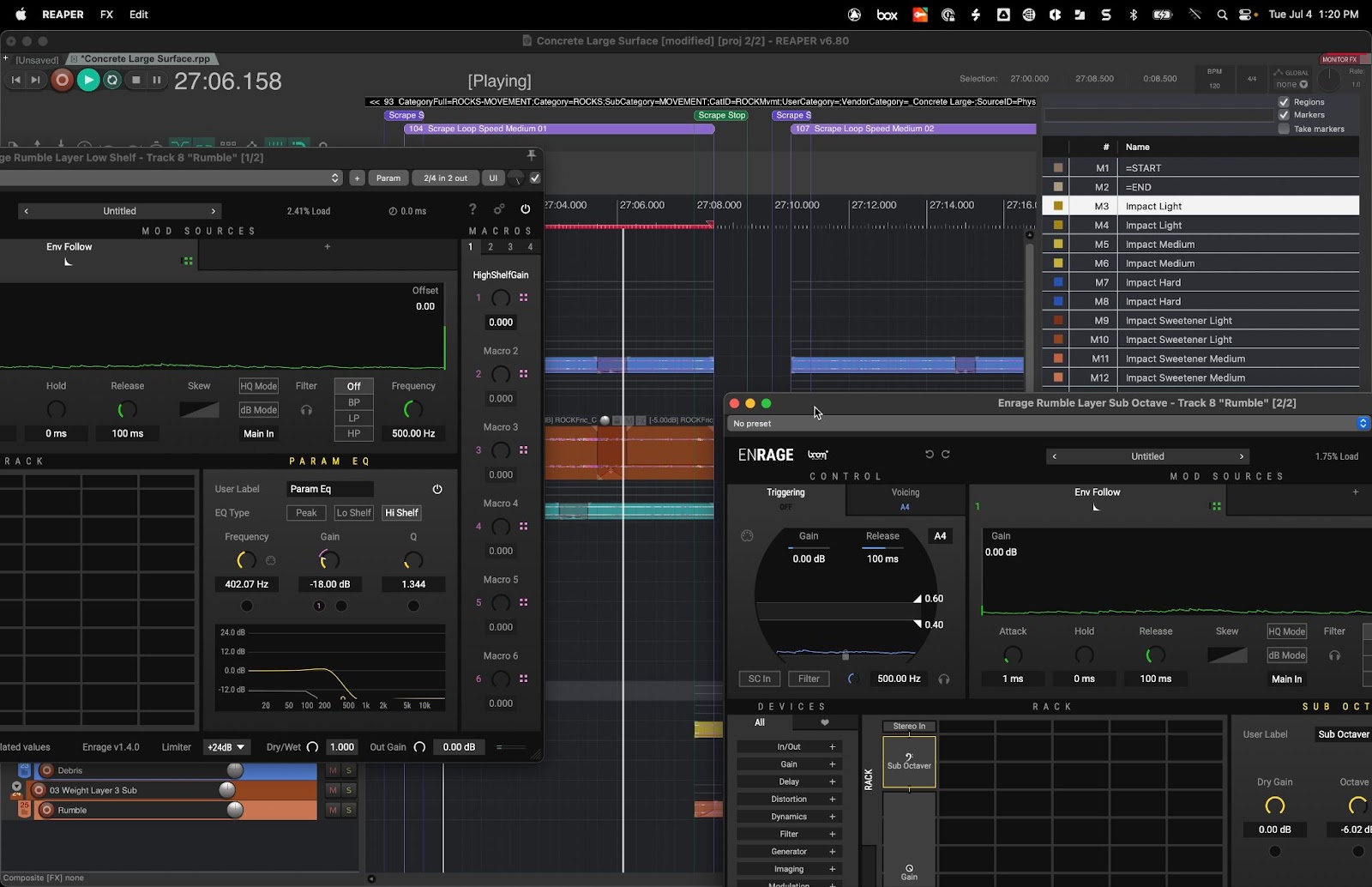Arm record on Debris track

(46, 770)
